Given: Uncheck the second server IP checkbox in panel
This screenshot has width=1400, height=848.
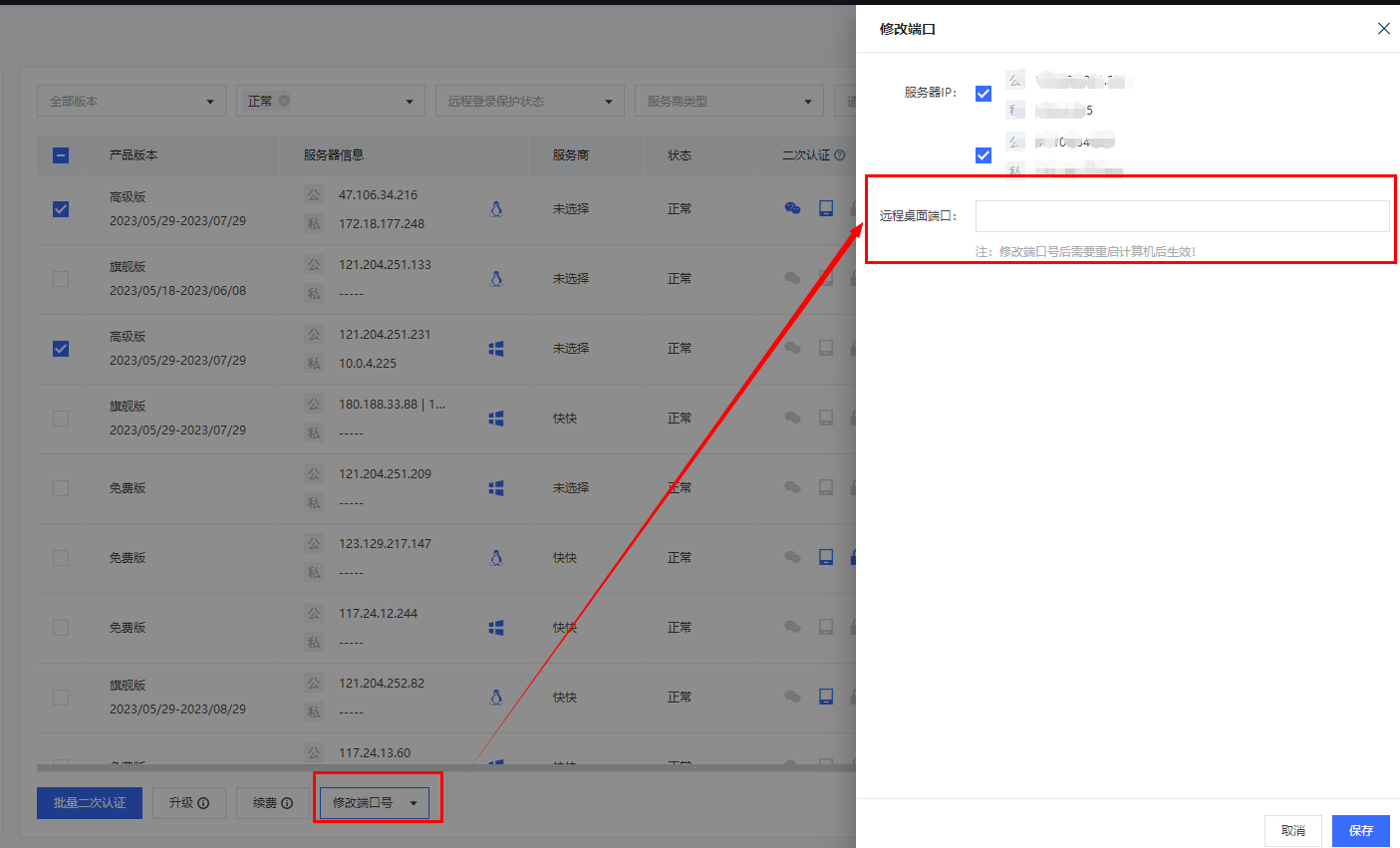Looking at the screenshot, I should click(x=983, y=155).
